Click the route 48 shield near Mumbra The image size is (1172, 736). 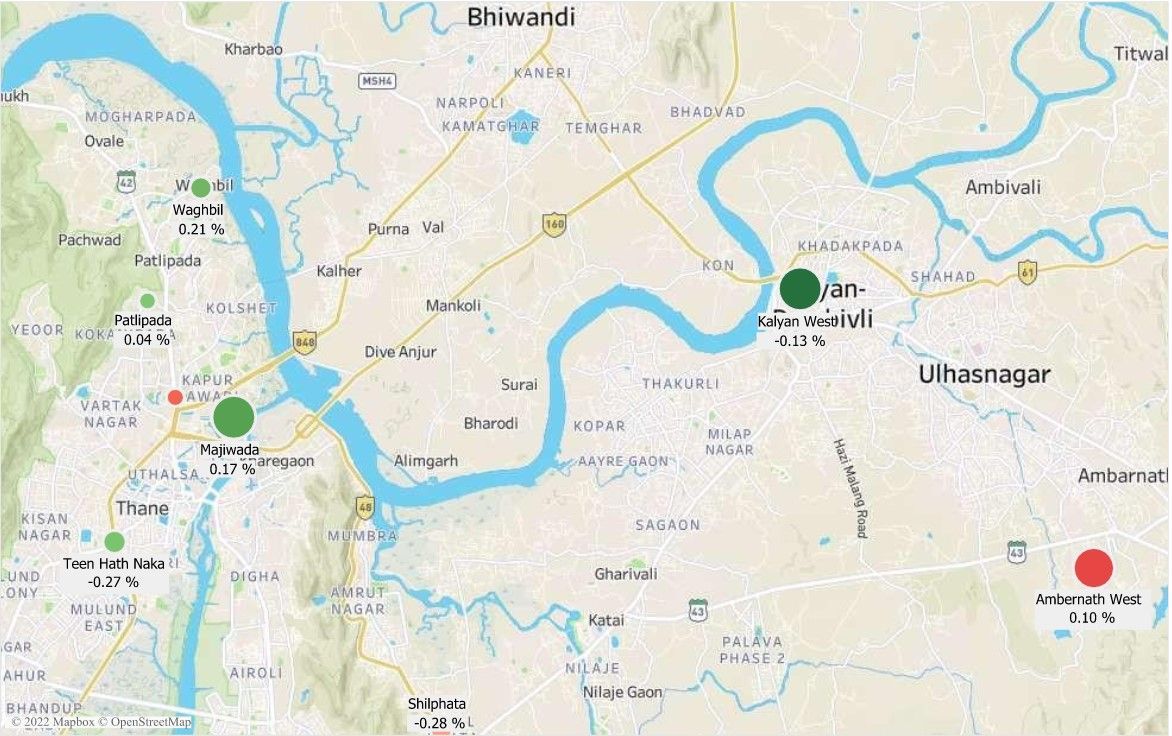coord(365,507)
